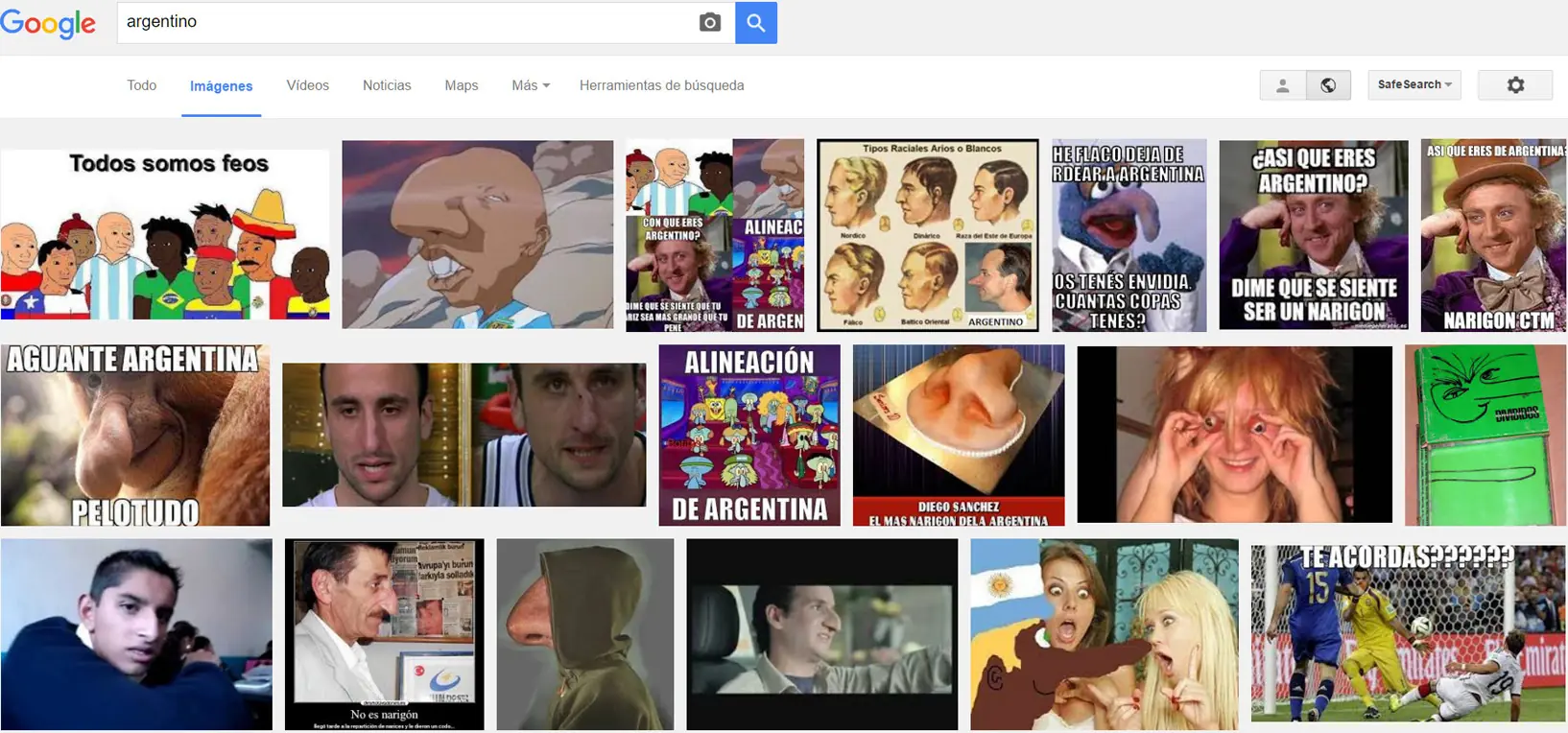Open Herramientas de búsqueda
1568x733 pixels.
pyautogui.click(x=662, y=85)
